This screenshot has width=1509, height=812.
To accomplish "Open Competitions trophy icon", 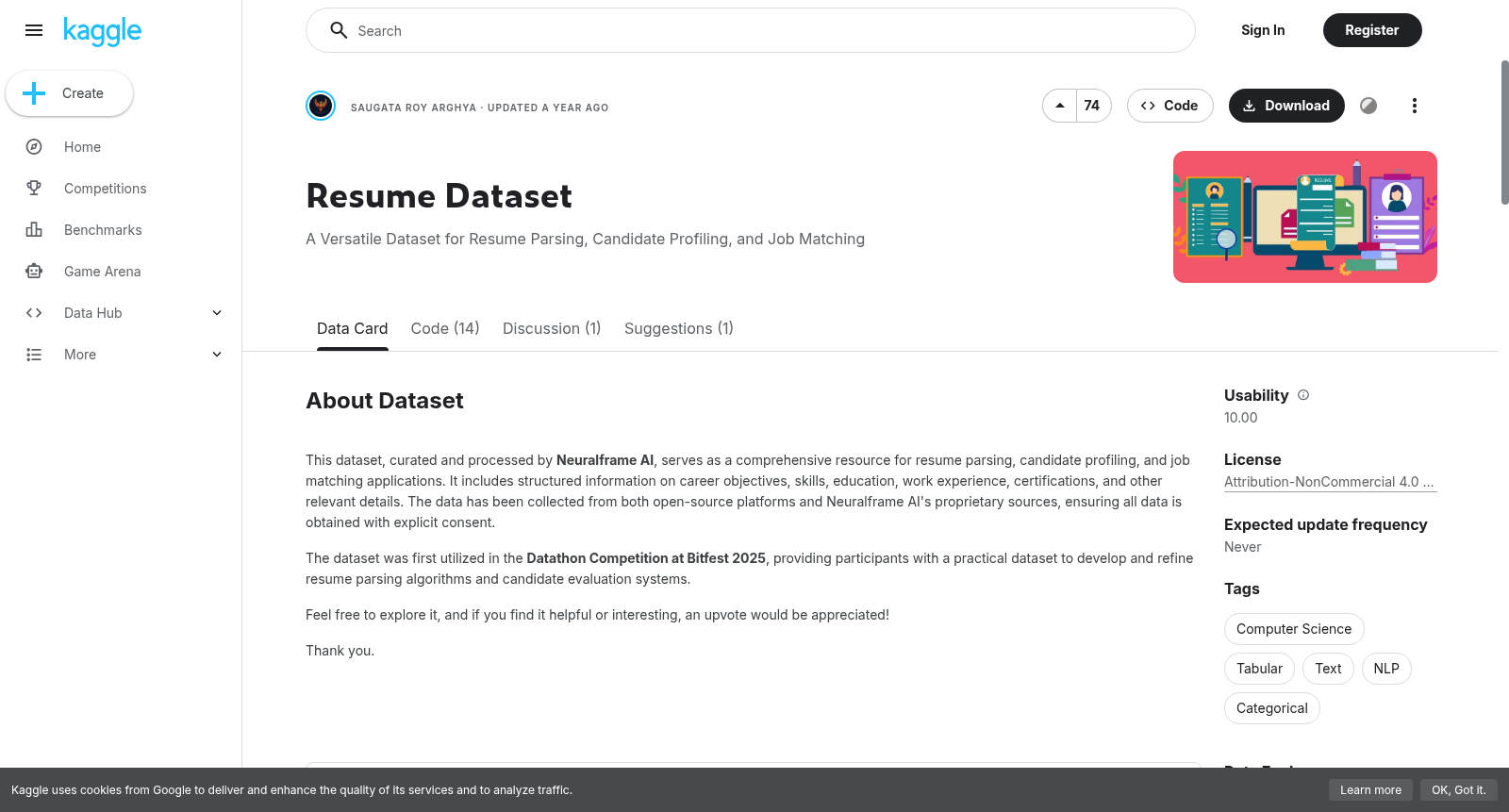I will coord(34,189).
